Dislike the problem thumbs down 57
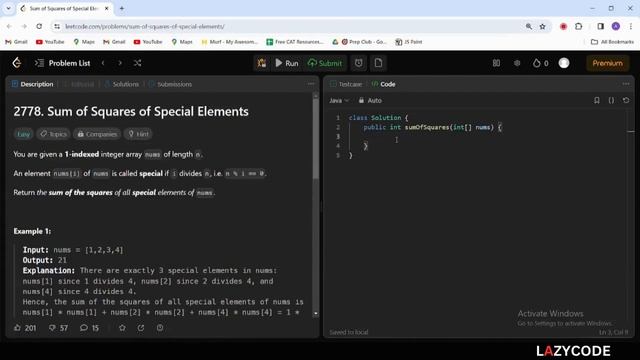 pos(58,328)
